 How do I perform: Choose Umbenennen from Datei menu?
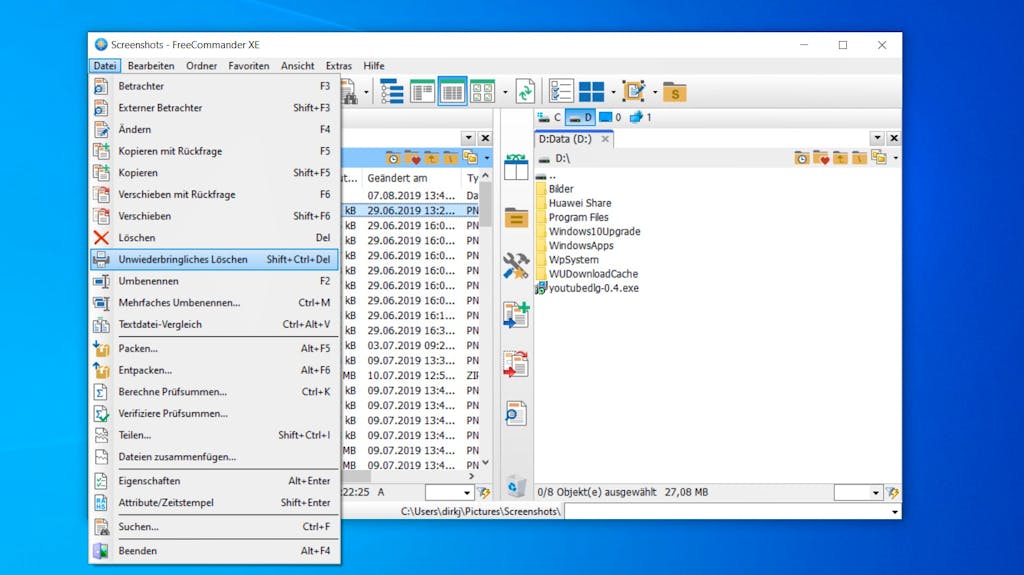214,281
